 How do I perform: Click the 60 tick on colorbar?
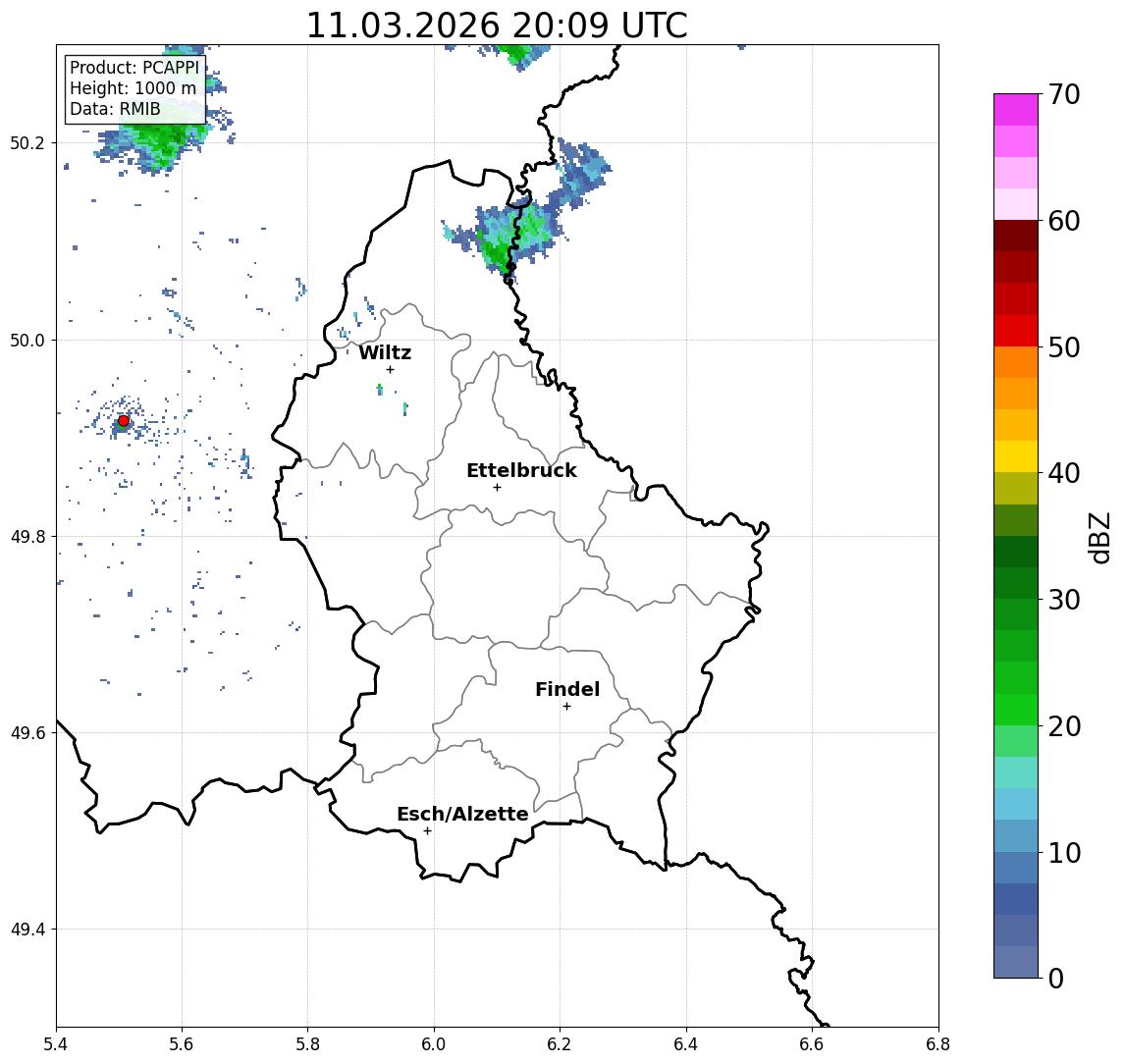[1064, 221]
